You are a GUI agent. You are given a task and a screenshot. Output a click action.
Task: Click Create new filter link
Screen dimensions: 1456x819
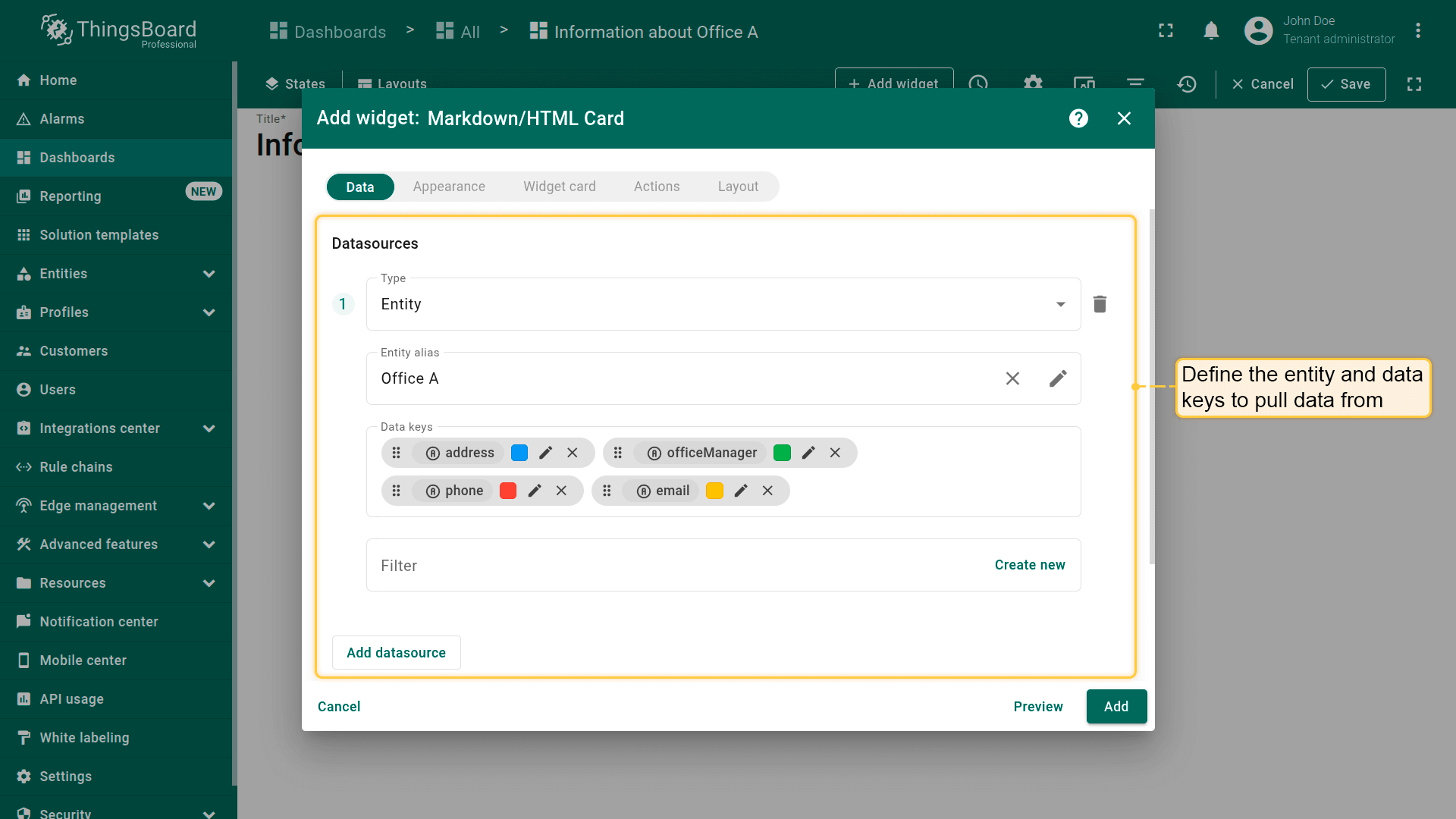1029,565
